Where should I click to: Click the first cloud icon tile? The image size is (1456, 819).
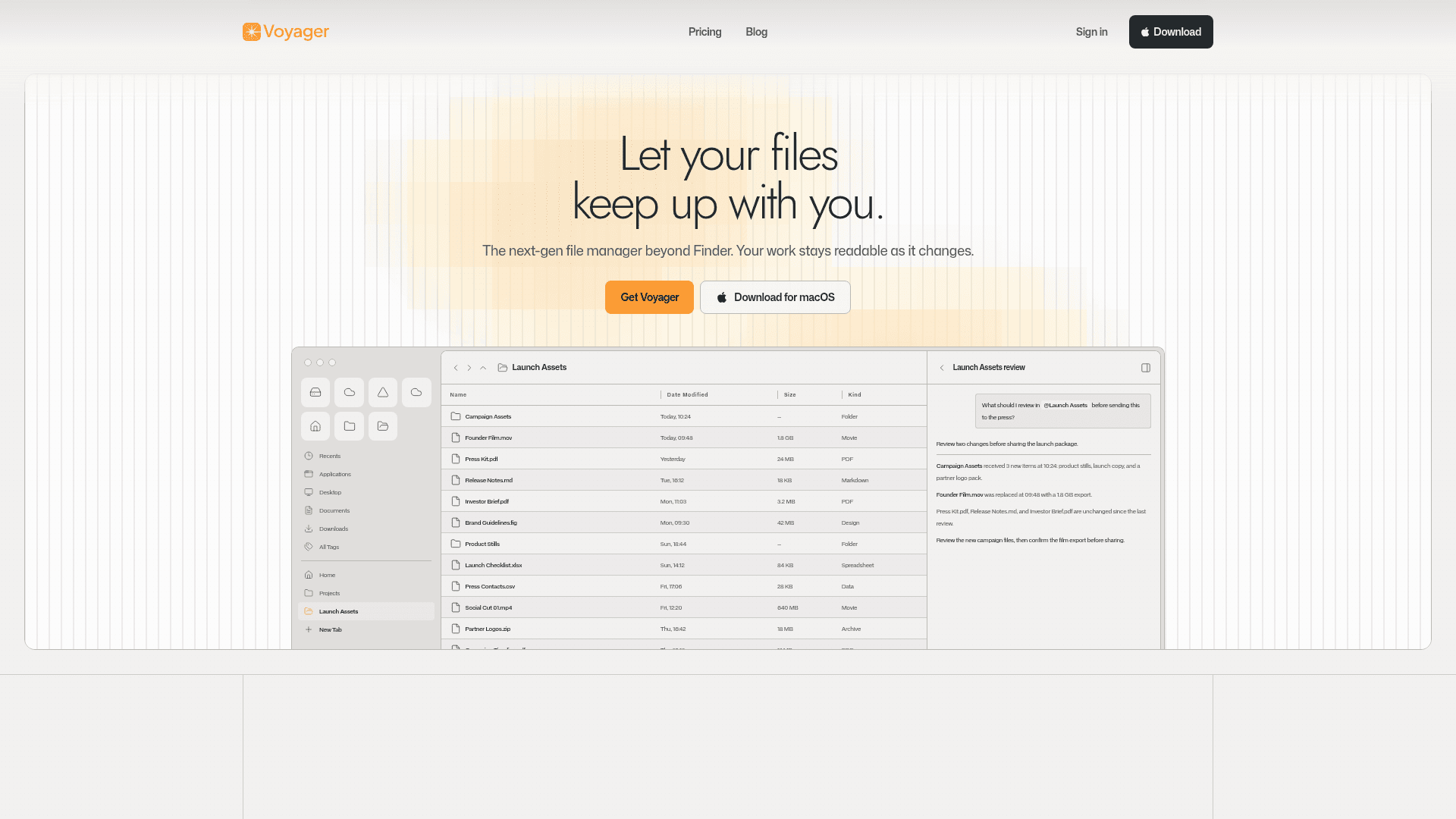click(x=349, y=392)
